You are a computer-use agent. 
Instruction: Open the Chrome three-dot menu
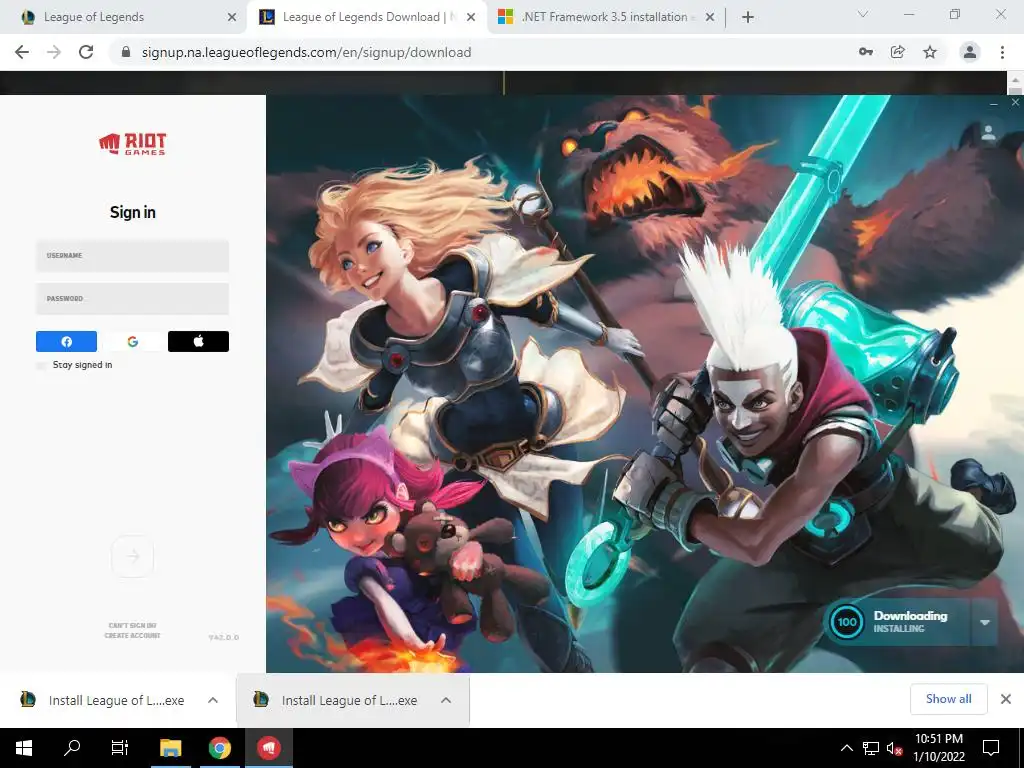1002,52
